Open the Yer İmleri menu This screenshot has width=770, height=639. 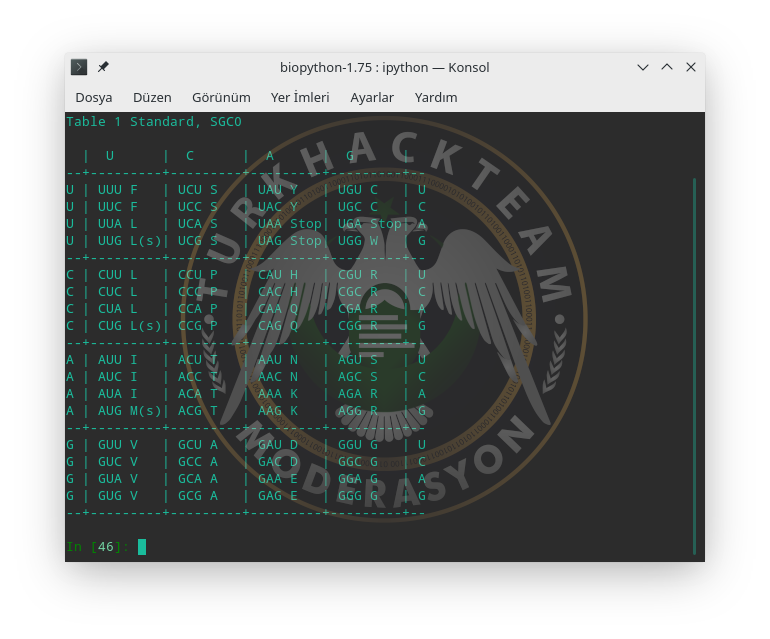pyautogui.click(x=300, y=97)
